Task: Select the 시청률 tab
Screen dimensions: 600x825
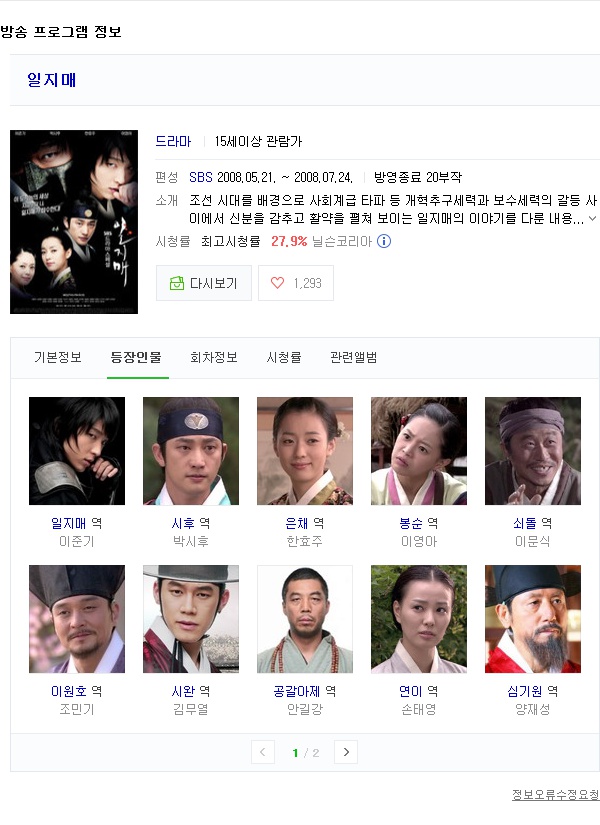Action: 284,358
